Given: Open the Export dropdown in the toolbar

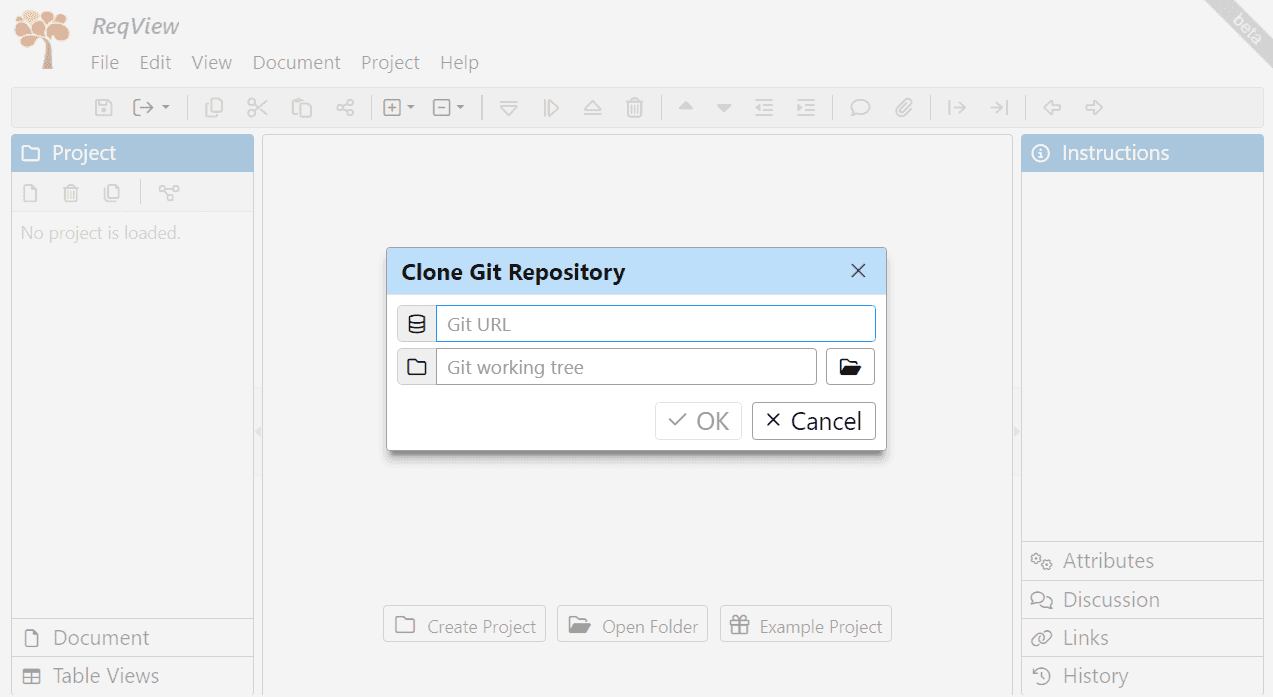Looking at the screenshot, I should (151, 107).
